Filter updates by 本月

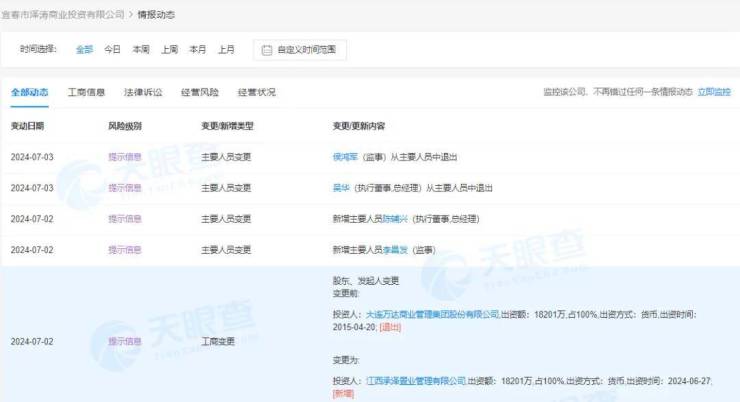(x=198, y=49)
